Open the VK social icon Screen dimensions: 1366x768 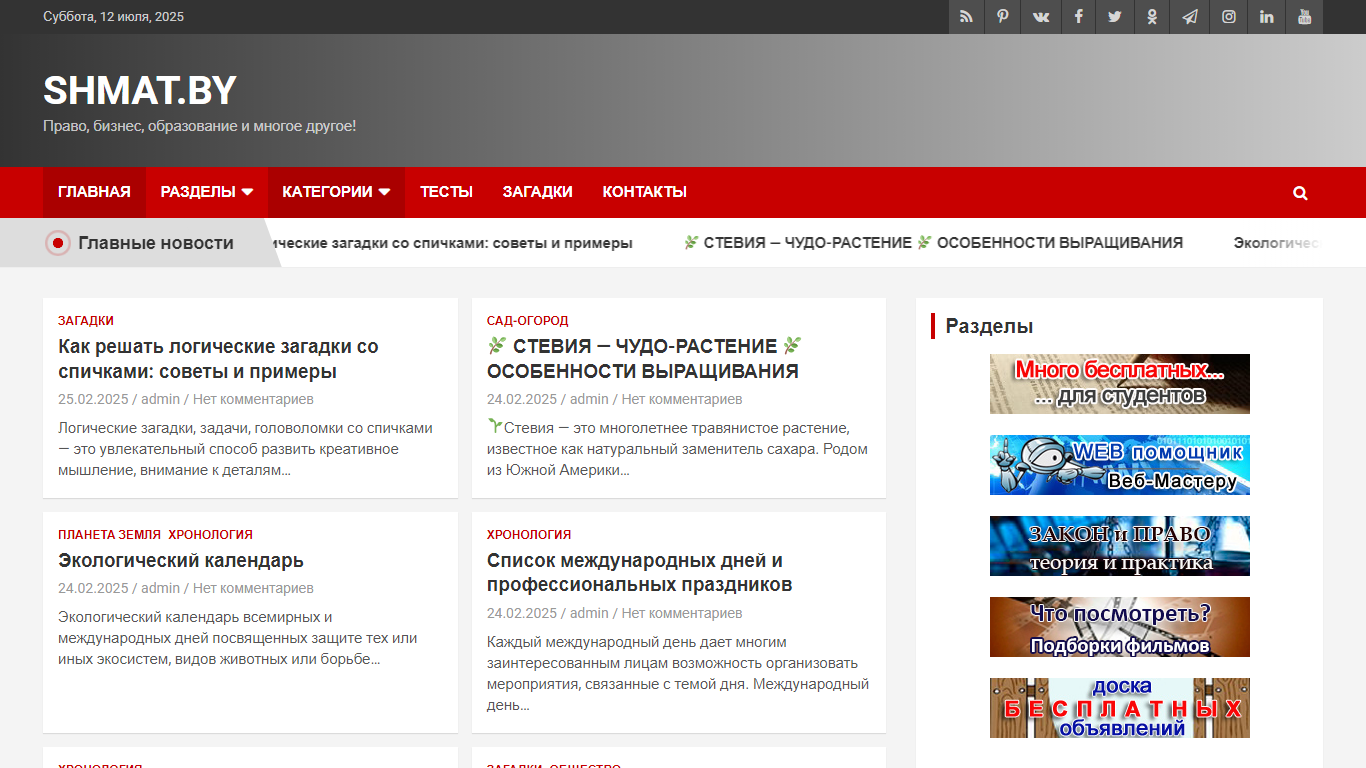1041,17
